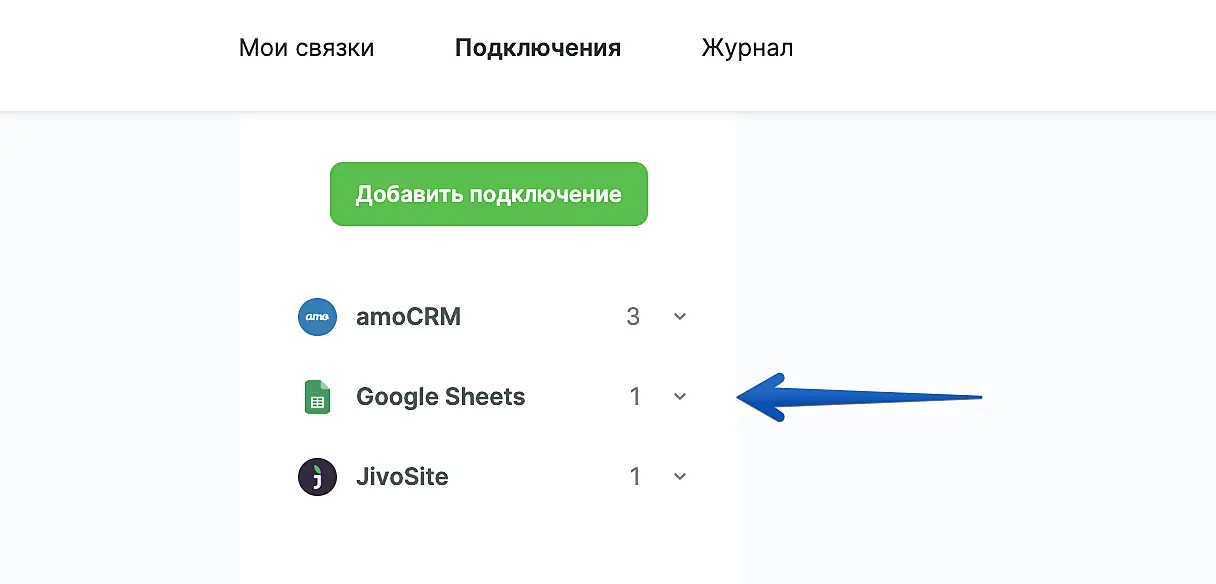
Task: Switch to the Журнал tab
Action: click(x=747, y=48)
